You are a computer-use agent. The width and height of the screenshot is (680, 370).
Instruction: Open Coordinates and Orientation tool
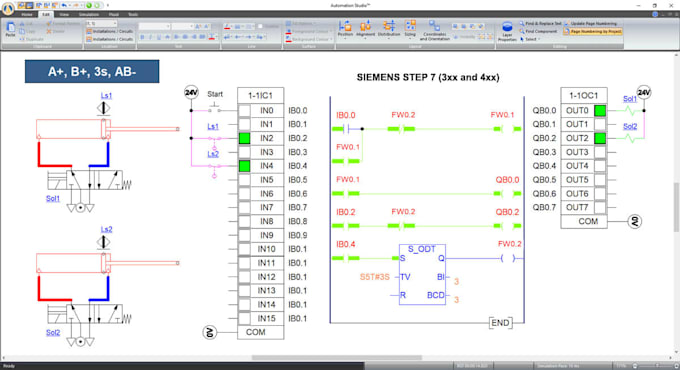[434, 30]
